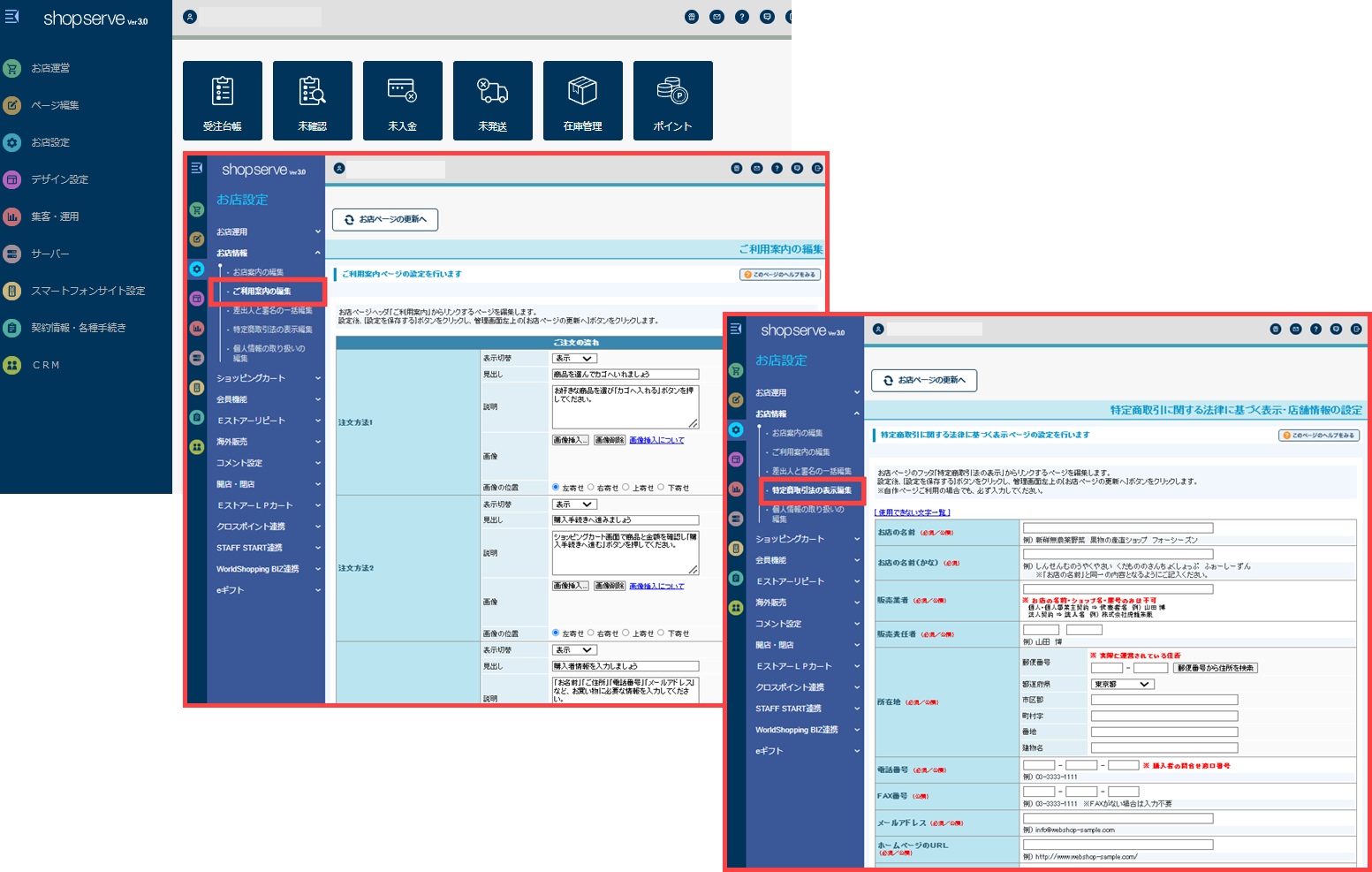Expand 海外販売 in the 特定商取引 window sidebar
The width and height of the screenshot is (1372, 872).
[x=806, y=603]
